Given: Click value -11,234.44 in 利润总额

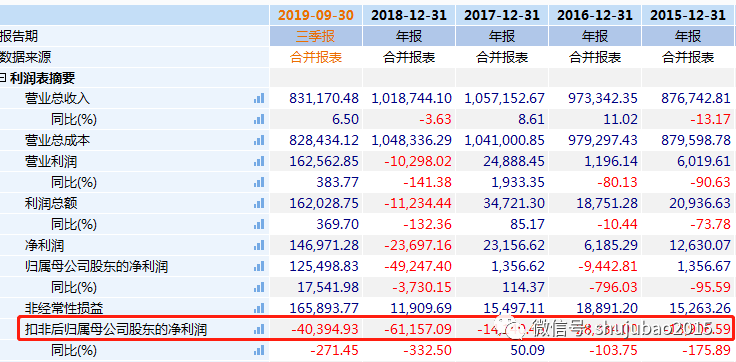Looking at the screenshot, I should click(x=418, y=203).
